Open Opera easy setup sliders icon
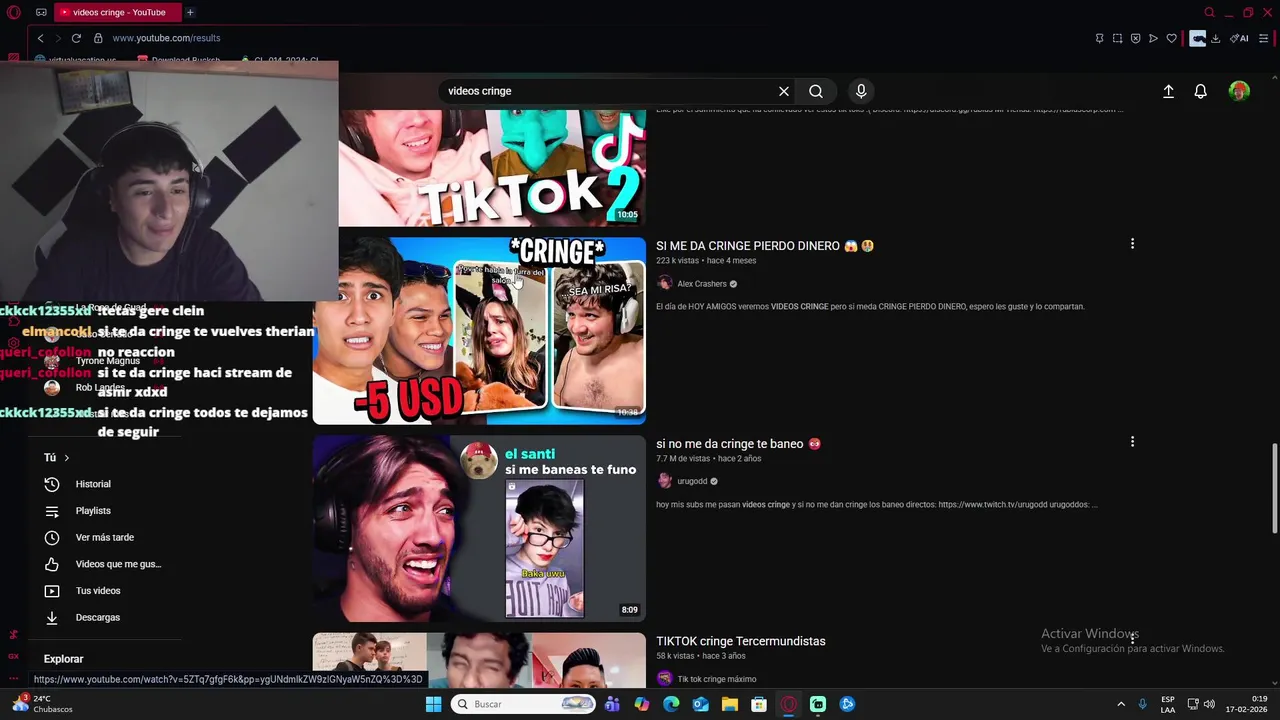The width and height of the screenshot is (1280, 720). (x=1264, y=38)
